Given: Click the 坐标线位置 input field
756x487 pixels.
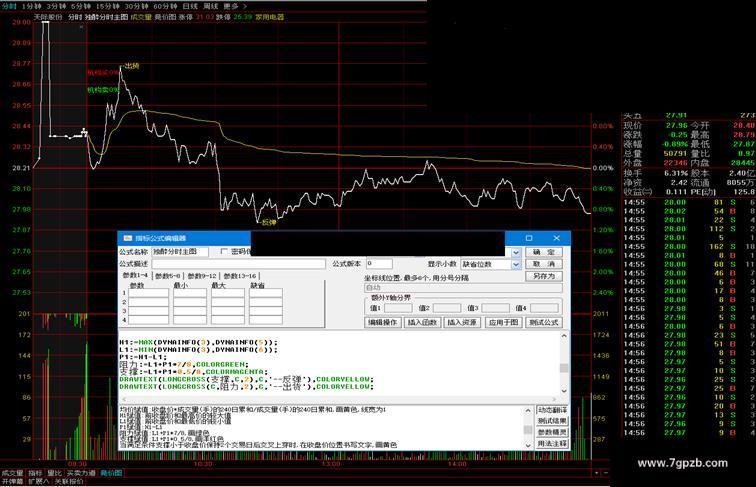Looking at the screenshot, I should click(463, 288).
